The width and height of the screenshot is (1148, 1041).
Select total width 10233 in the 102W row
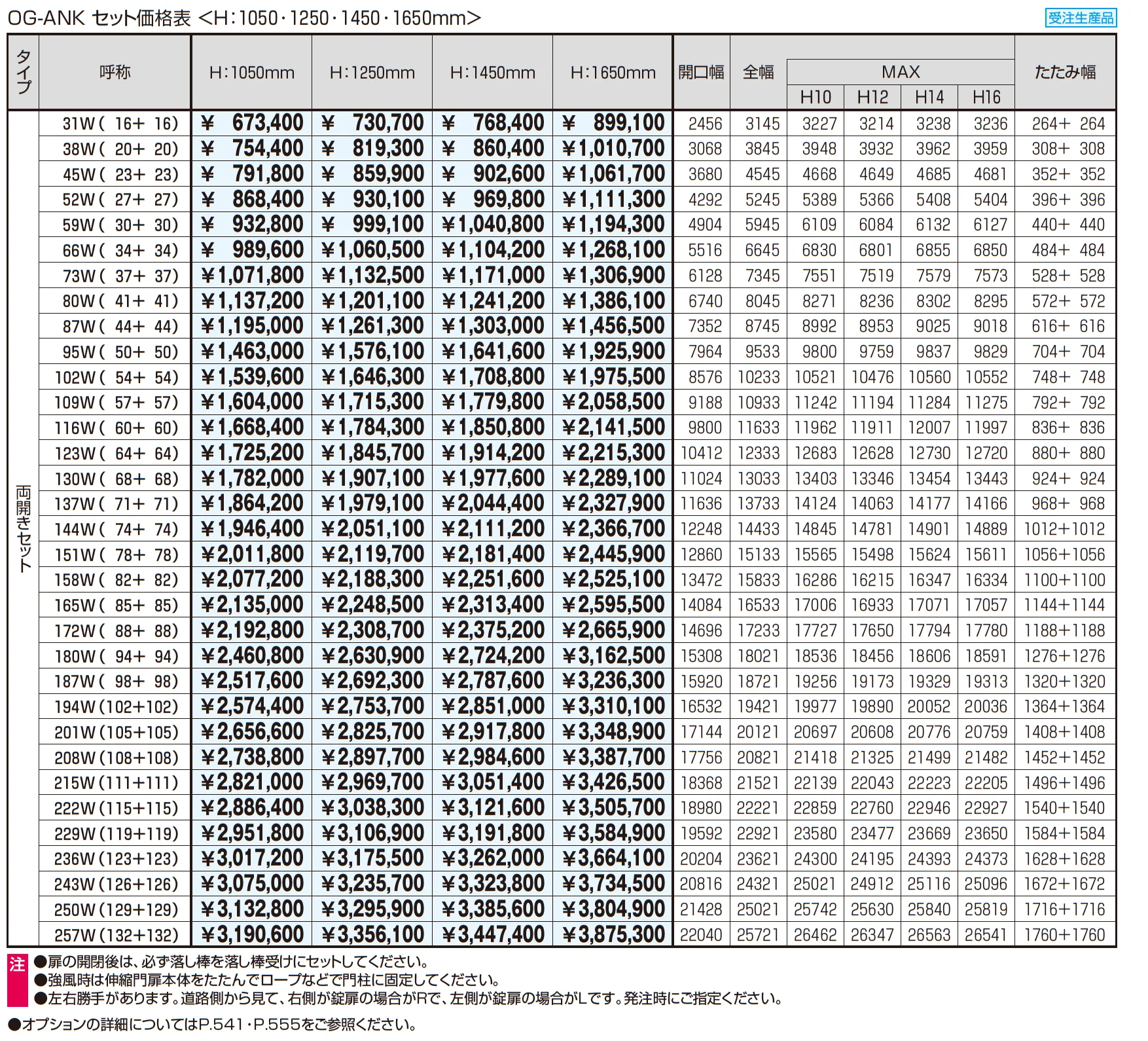click(759, 377)
